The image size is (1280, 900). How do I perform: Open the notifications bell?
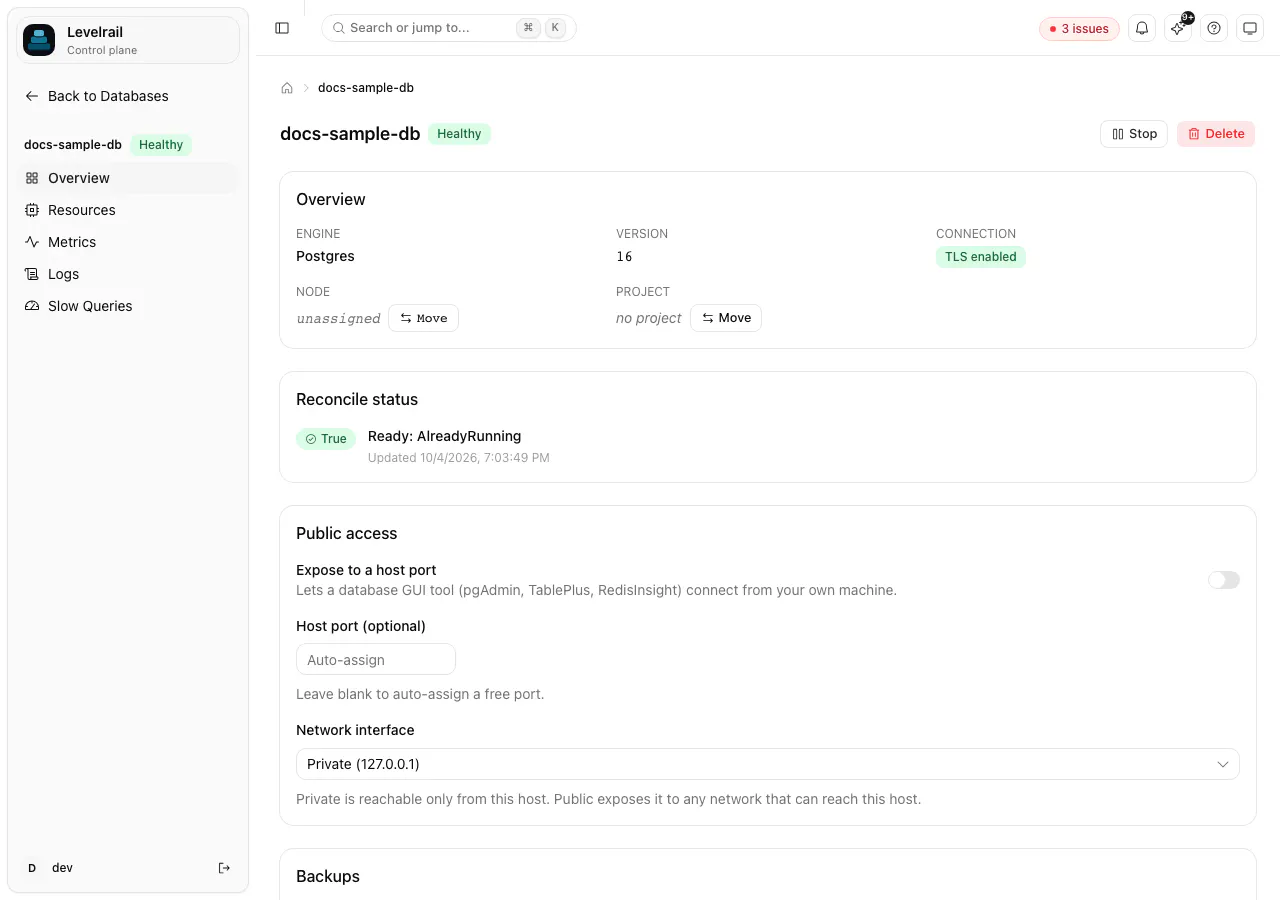[x=1142, y=28]
